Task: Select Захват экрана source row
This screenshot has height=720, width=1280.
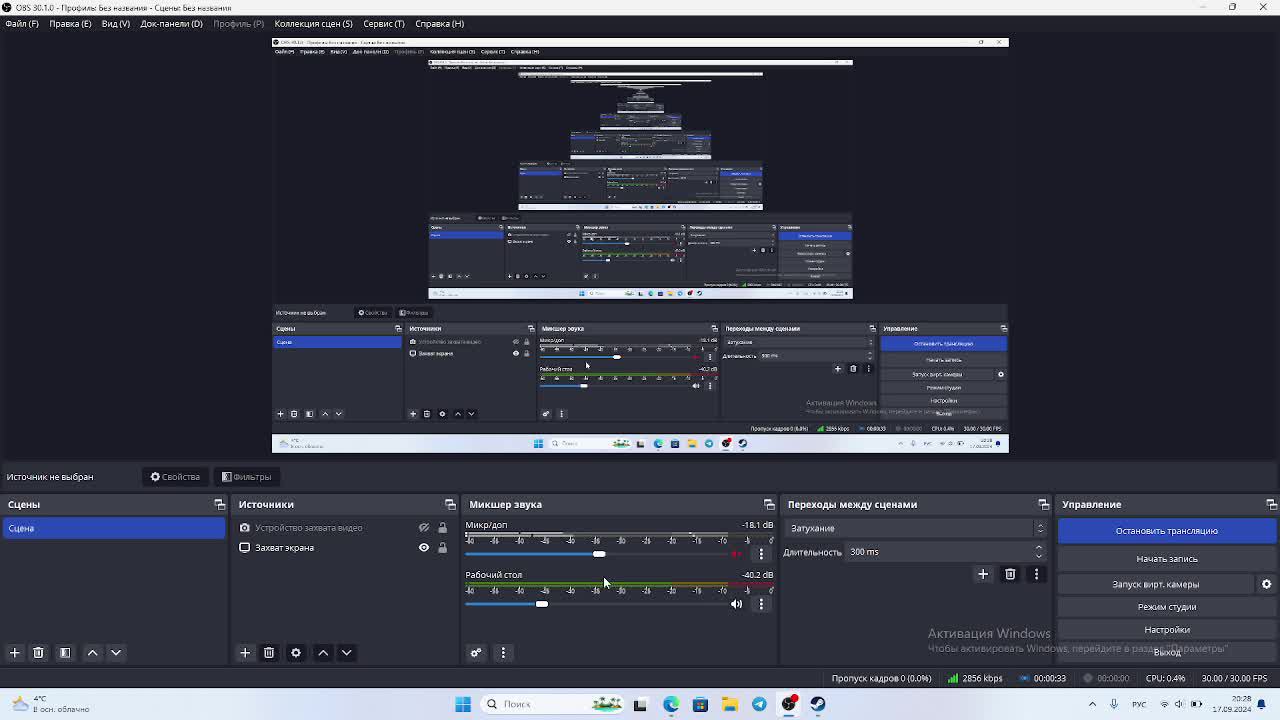Action: (343, 548)
